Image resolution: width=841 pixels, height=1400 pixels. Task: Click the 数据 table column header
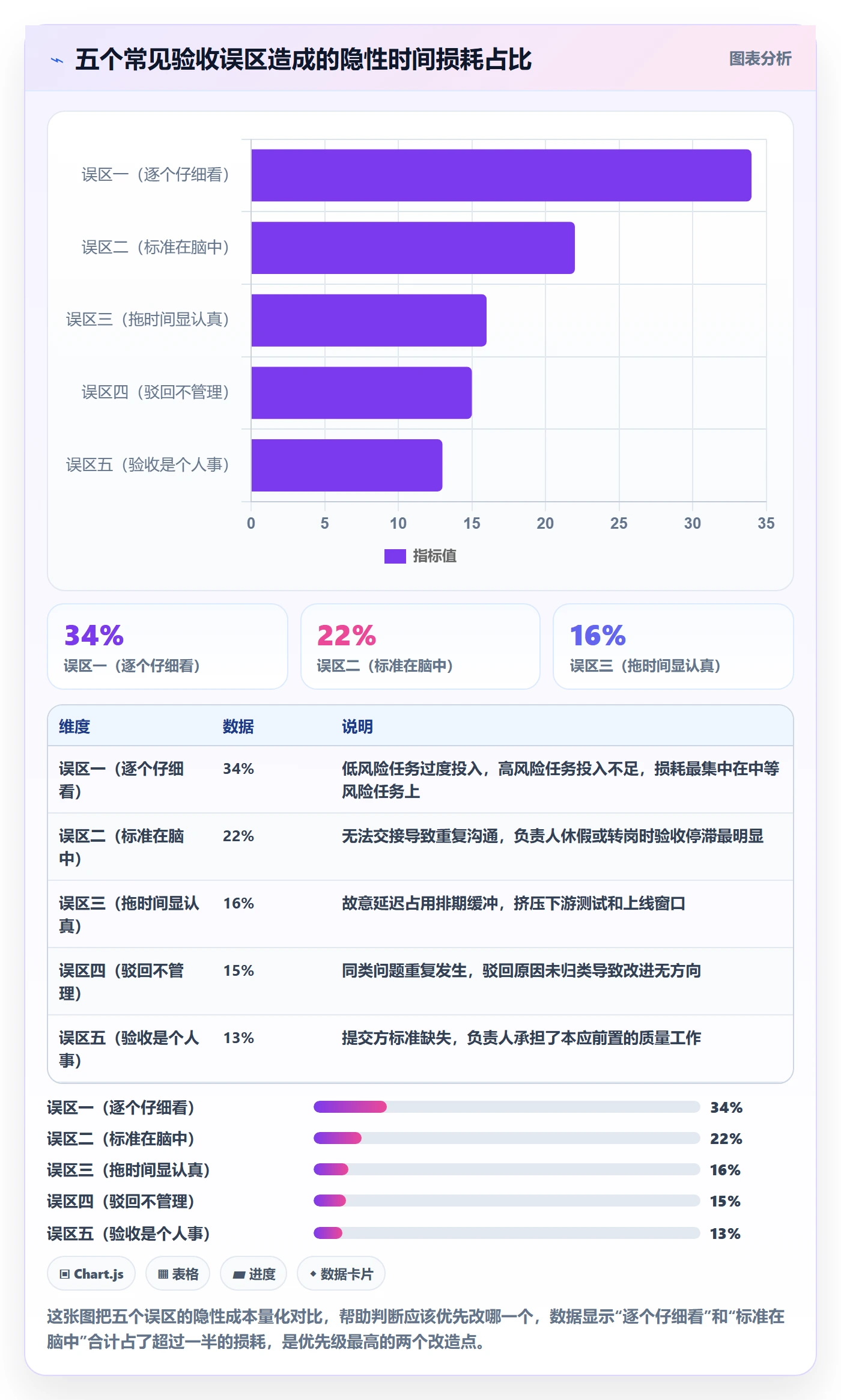[238, 726]
